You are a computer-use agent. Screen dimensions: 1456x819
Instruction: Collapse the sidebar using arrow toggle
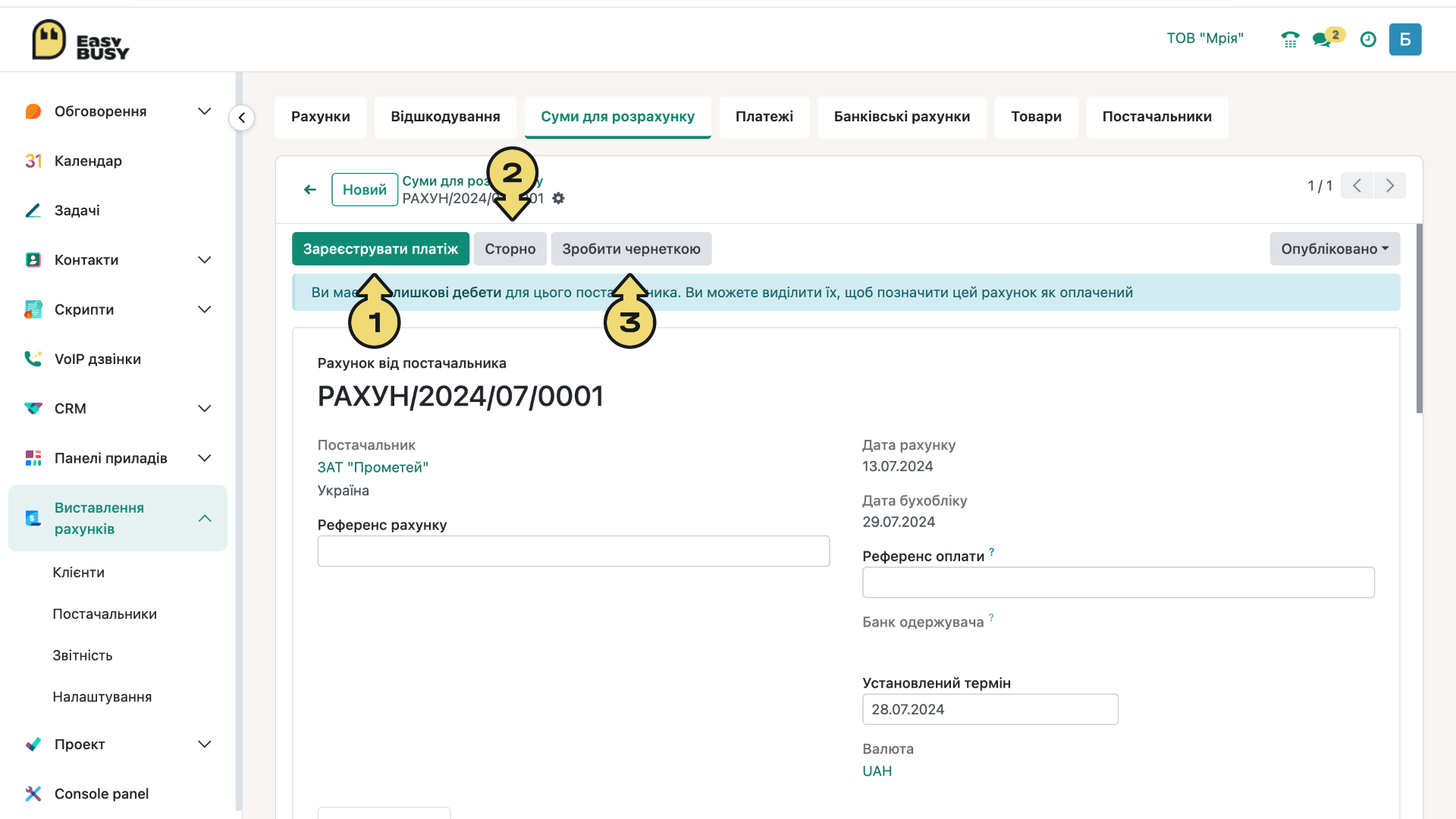click(x=242, y=118)
